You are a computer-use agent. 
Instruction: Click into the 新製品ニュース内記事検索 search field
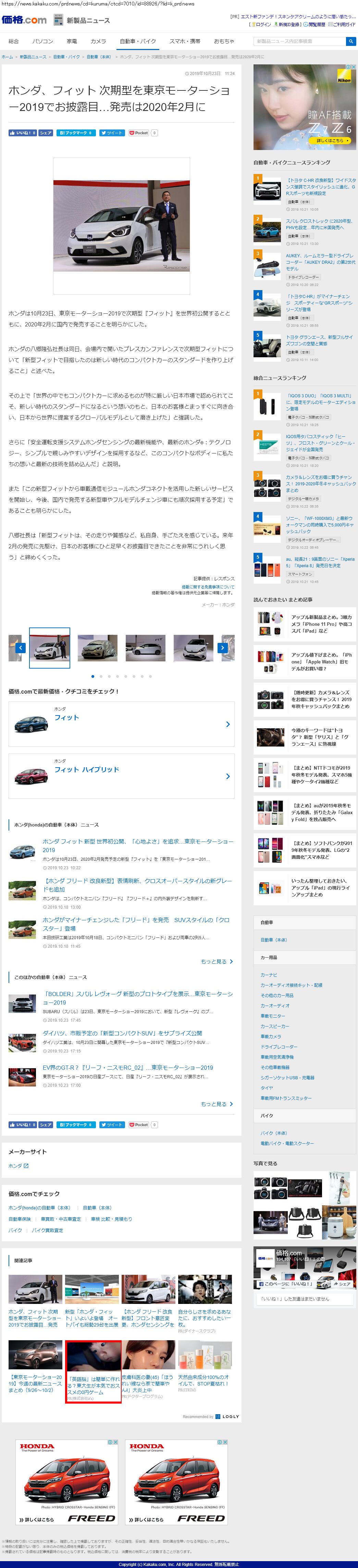(299, 41)
